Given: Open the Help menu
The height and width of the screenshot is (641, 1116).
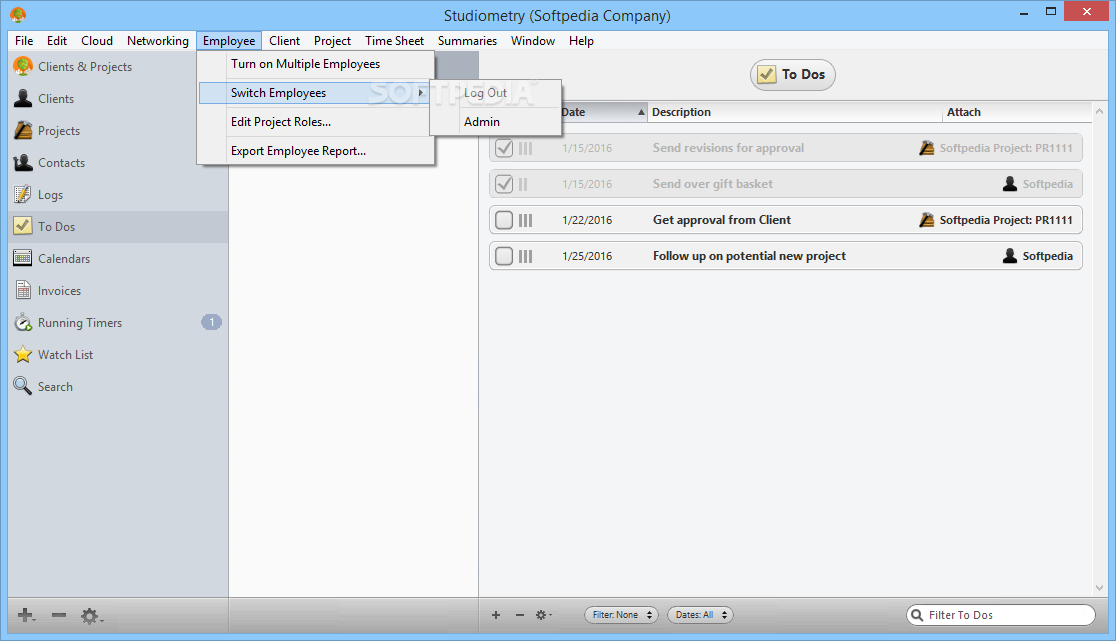Looking at the screenshot, I should pos(581,41).
